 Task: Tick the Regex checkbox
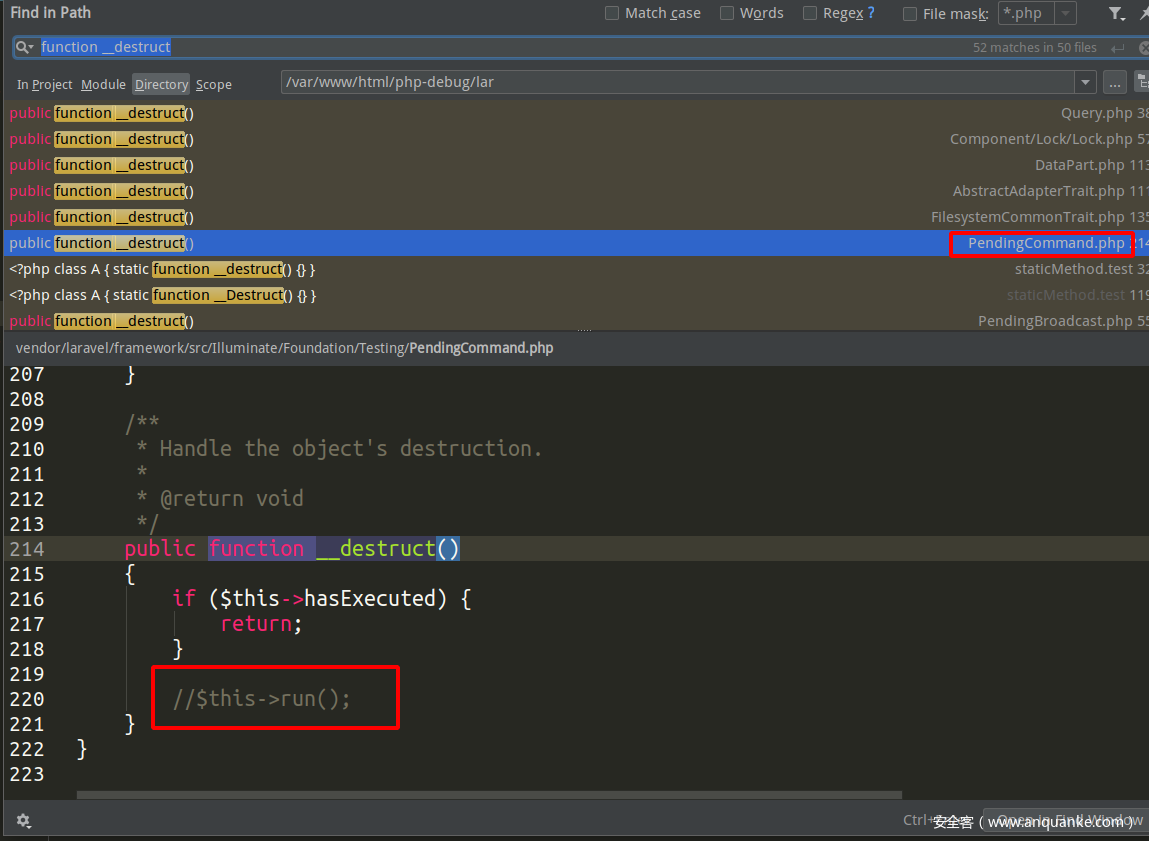[x=810, y=14]
